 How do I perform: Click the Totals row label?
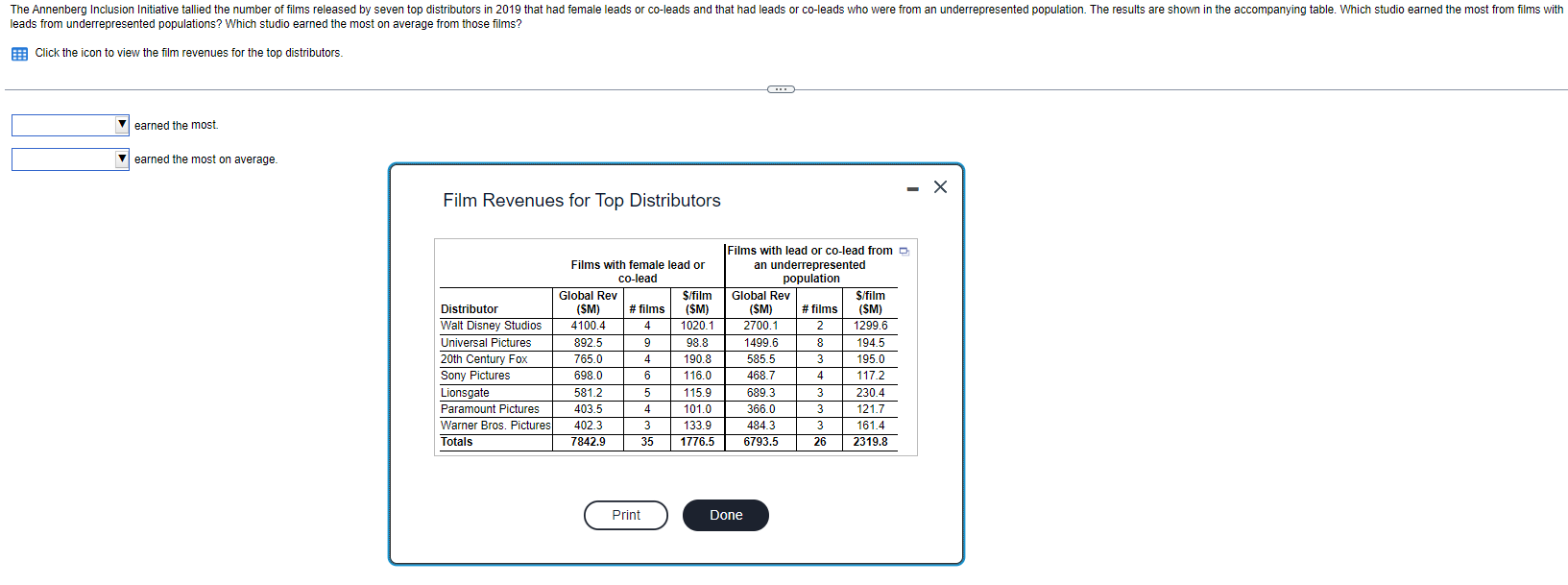coord(456,442)
